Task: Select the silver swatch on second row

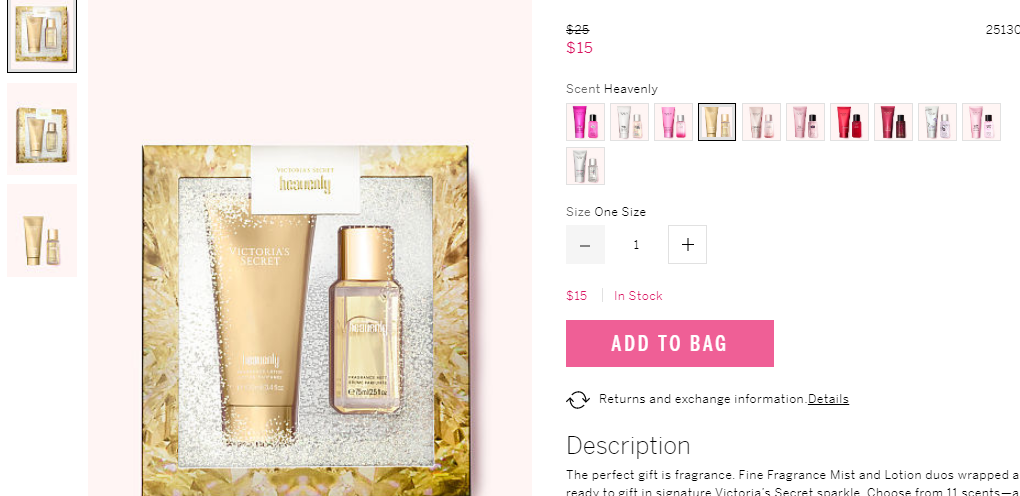Action: (x=585, y=166)
